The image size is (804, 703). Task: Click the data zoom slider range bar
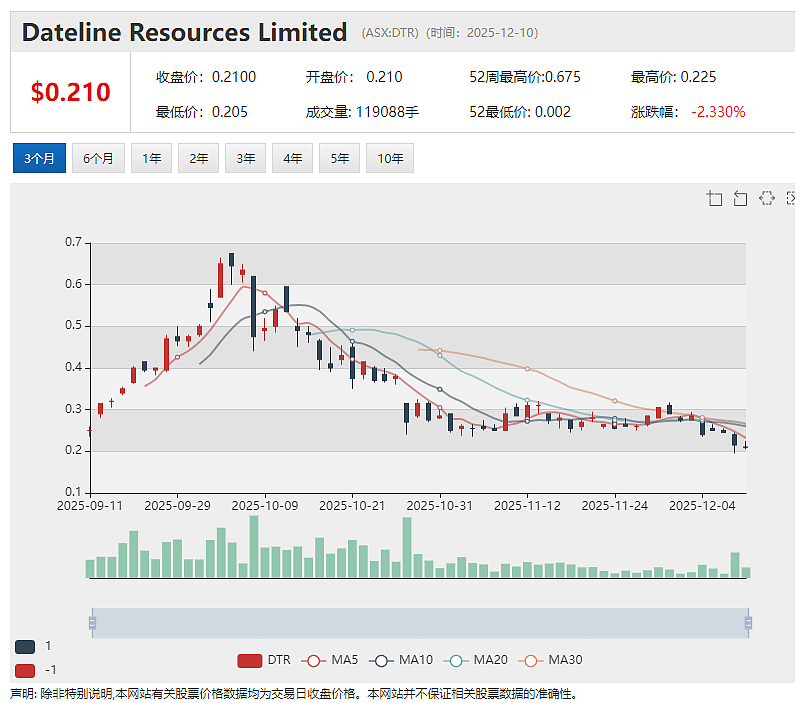[x=420, y=623]
